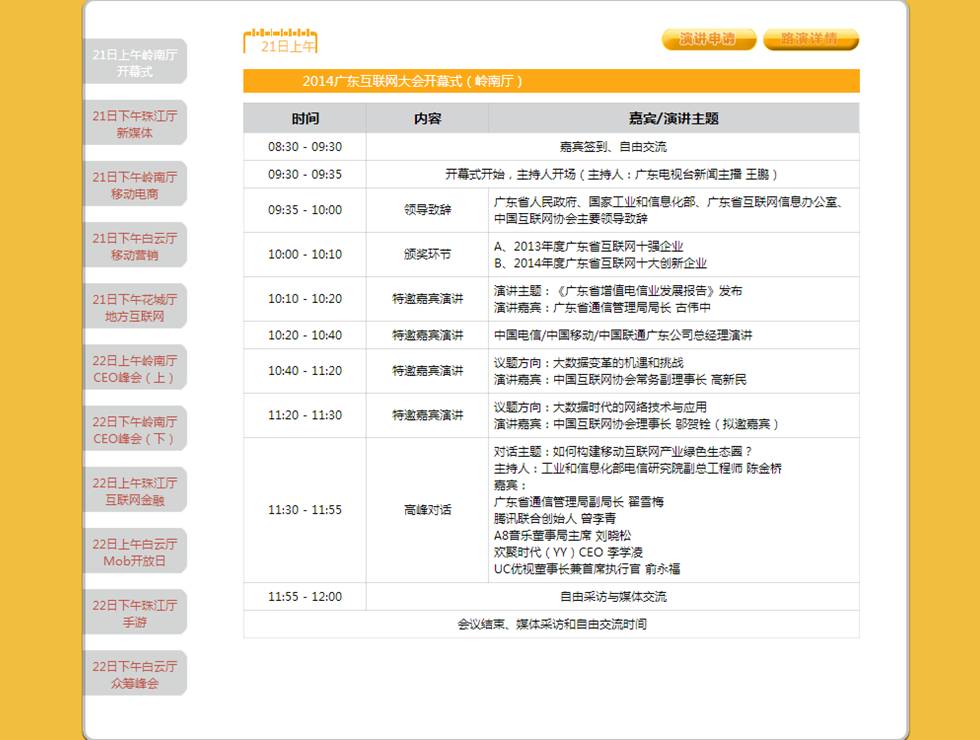This screenshot has height=740, width=980.
Task: Click the UC优视董事长 俞永福 line
Action: 587,569
